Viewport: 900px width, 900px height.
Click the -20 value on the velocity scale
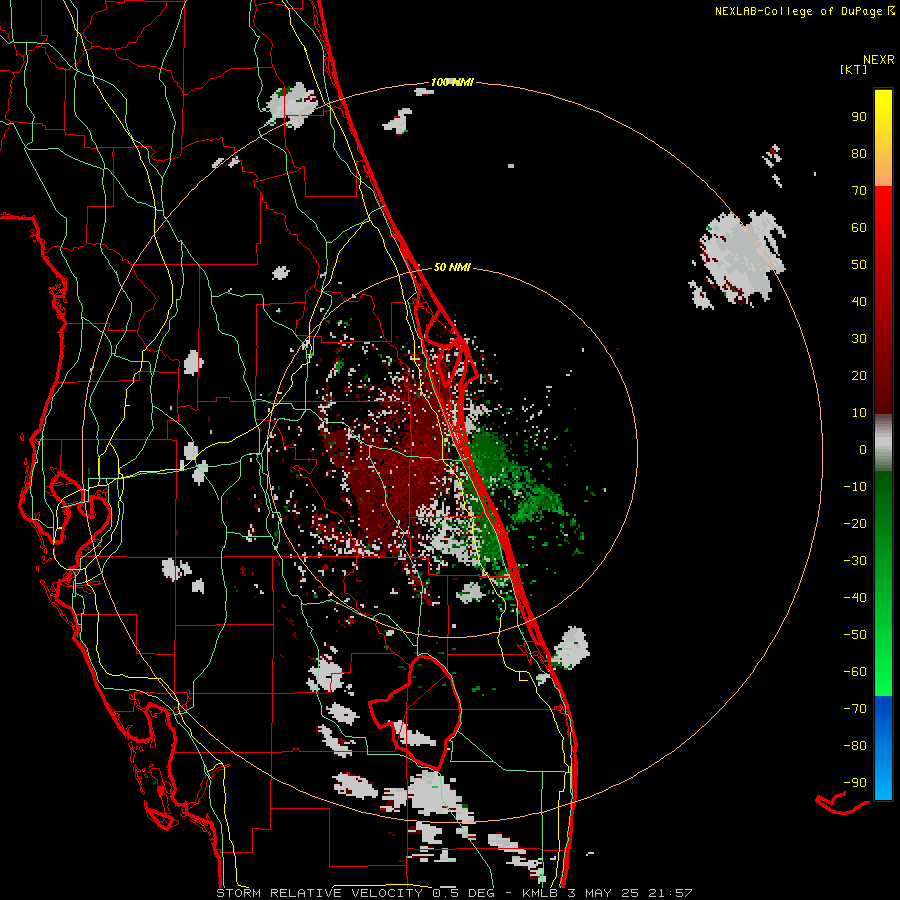(x=855, y=524)
